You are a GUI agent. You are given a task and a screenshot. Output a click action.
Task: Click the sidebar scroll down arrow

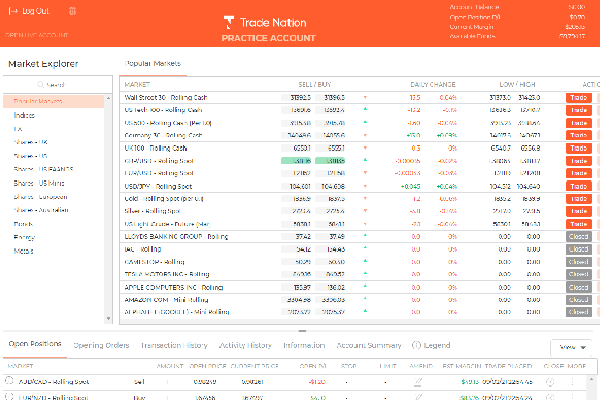pyautogui.click(x=108, y=318)
